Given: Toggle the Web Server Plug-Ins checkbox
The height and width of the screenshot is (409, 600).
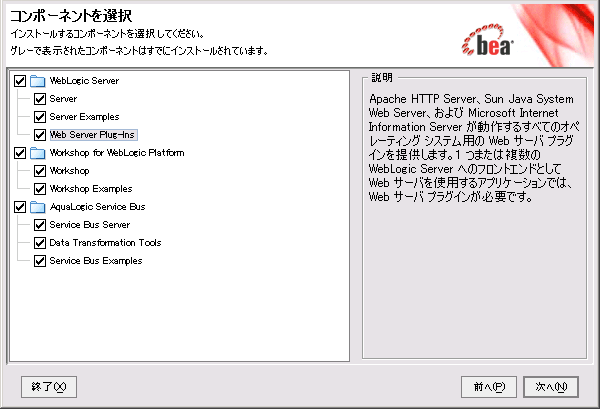Looking at the screenshot, I should point(40,135).
